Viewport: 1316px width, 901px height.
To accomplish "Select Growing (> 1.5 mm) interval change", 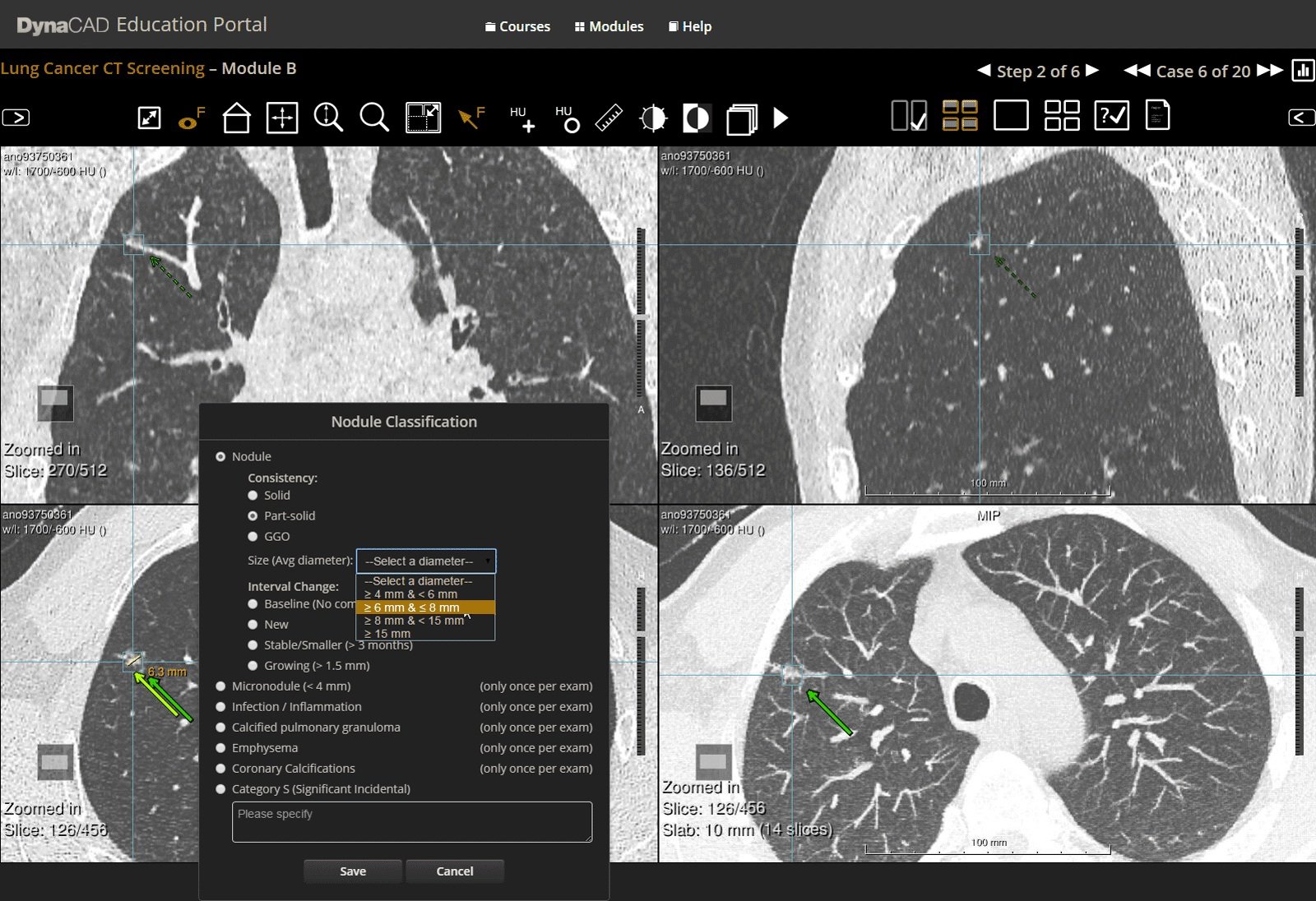I will click(253, 666).
